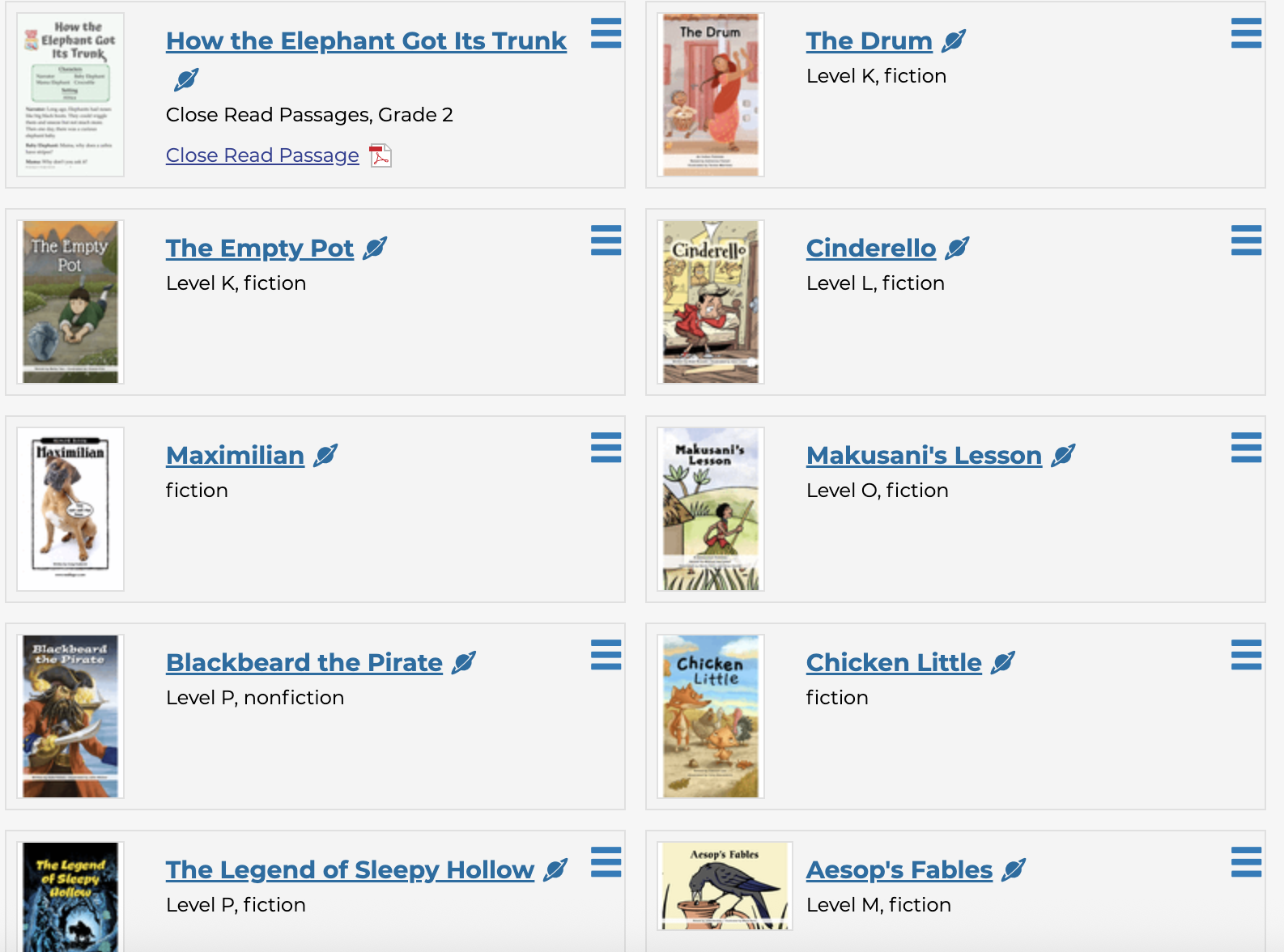Click the planet icon next to Aesop's Fables
Screen dimensions: 1284x952
coord(1014,869)
